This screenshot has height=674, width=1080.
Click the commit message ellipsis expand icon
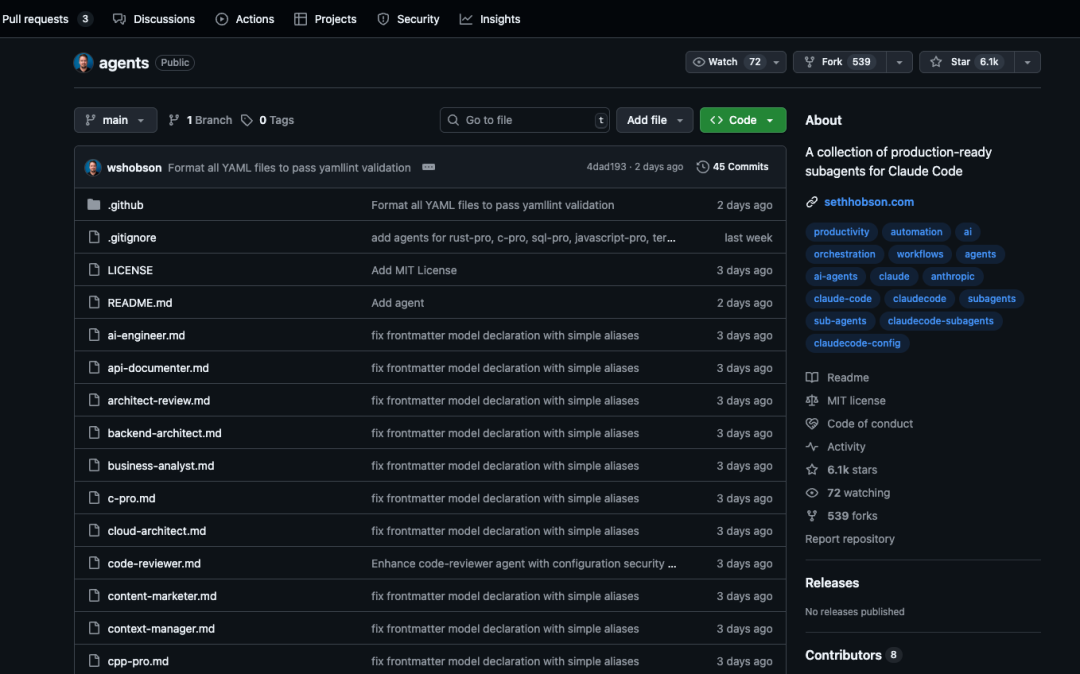[428, 167]
